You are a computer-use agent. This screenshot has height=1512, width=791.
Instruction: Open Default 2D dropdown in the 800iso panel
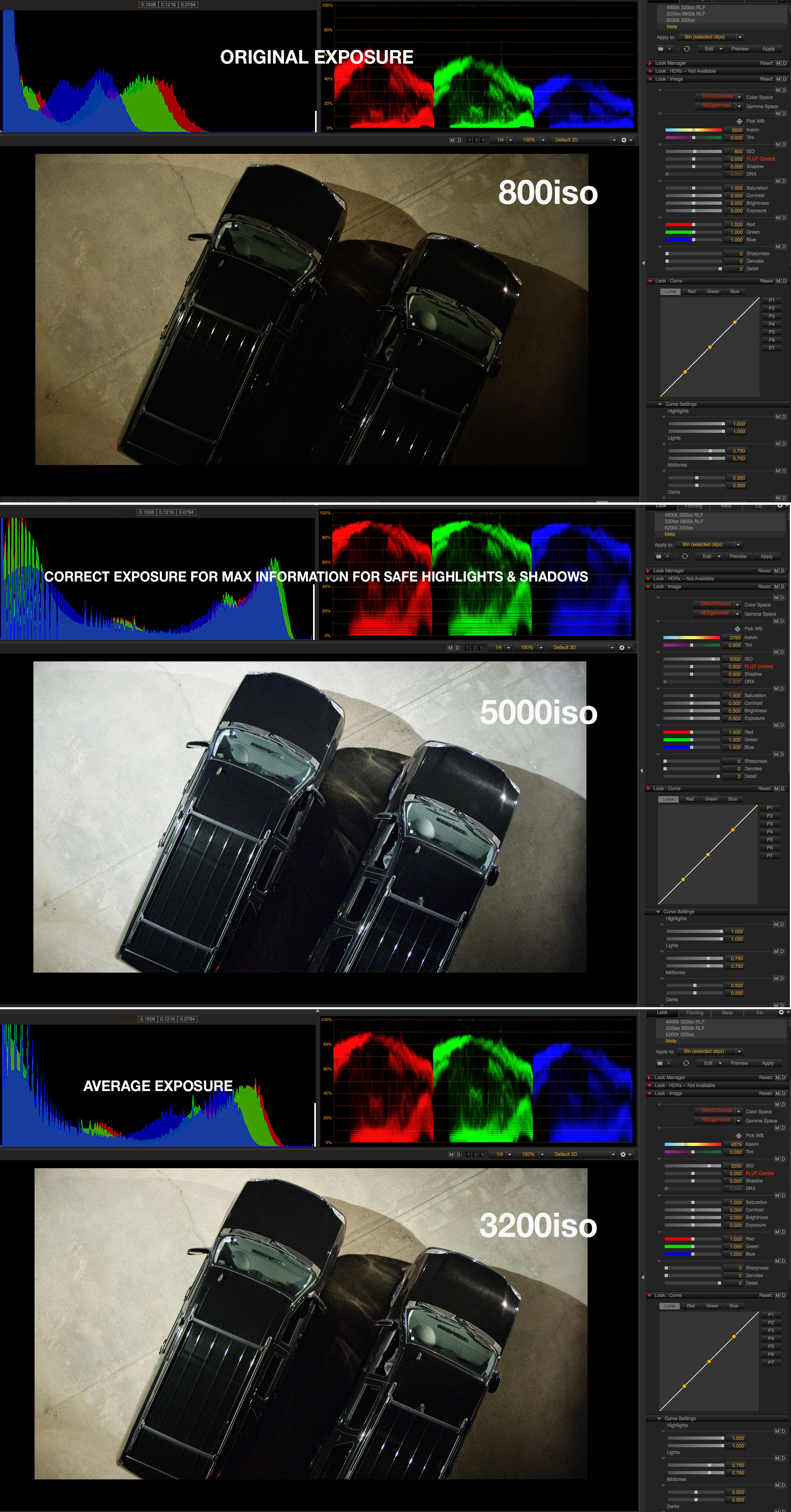click(583, 140)
